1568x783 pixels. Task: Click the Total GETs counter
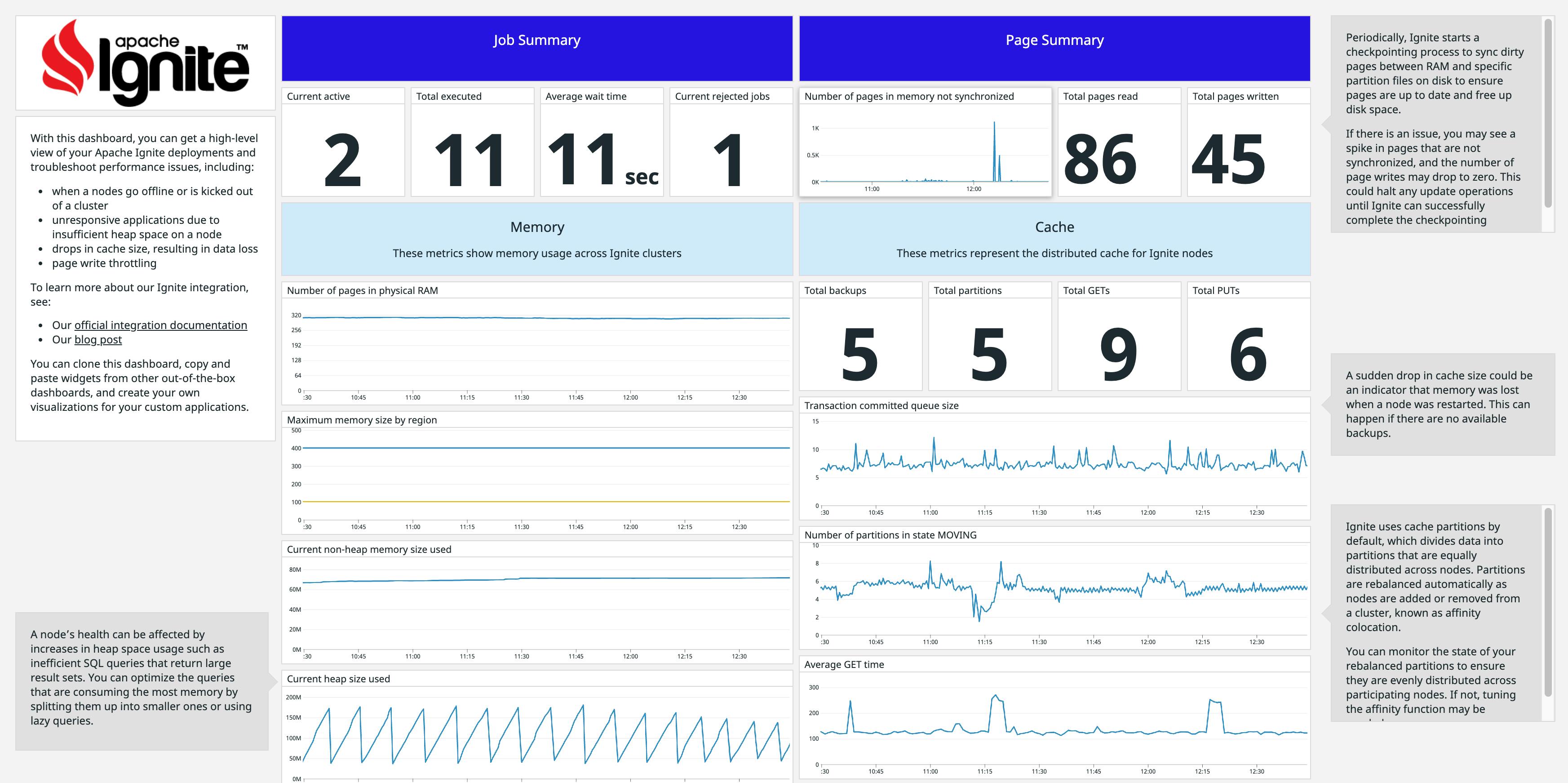pyautogui.click(x=1119, y=341)
